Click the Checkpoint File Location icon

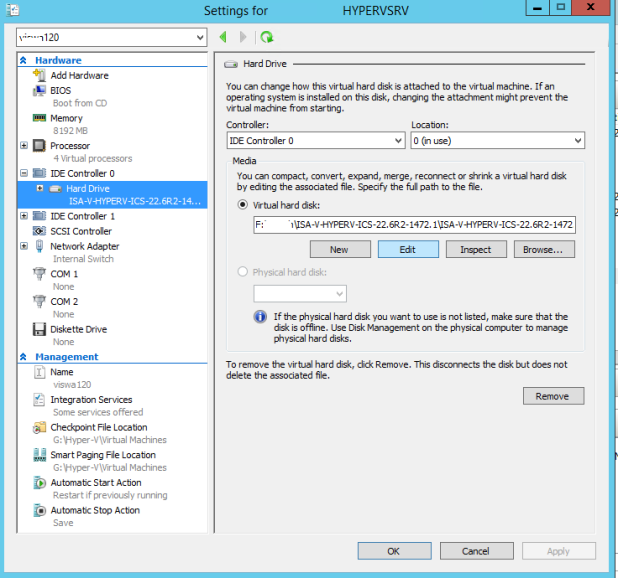tap(39, 427)
